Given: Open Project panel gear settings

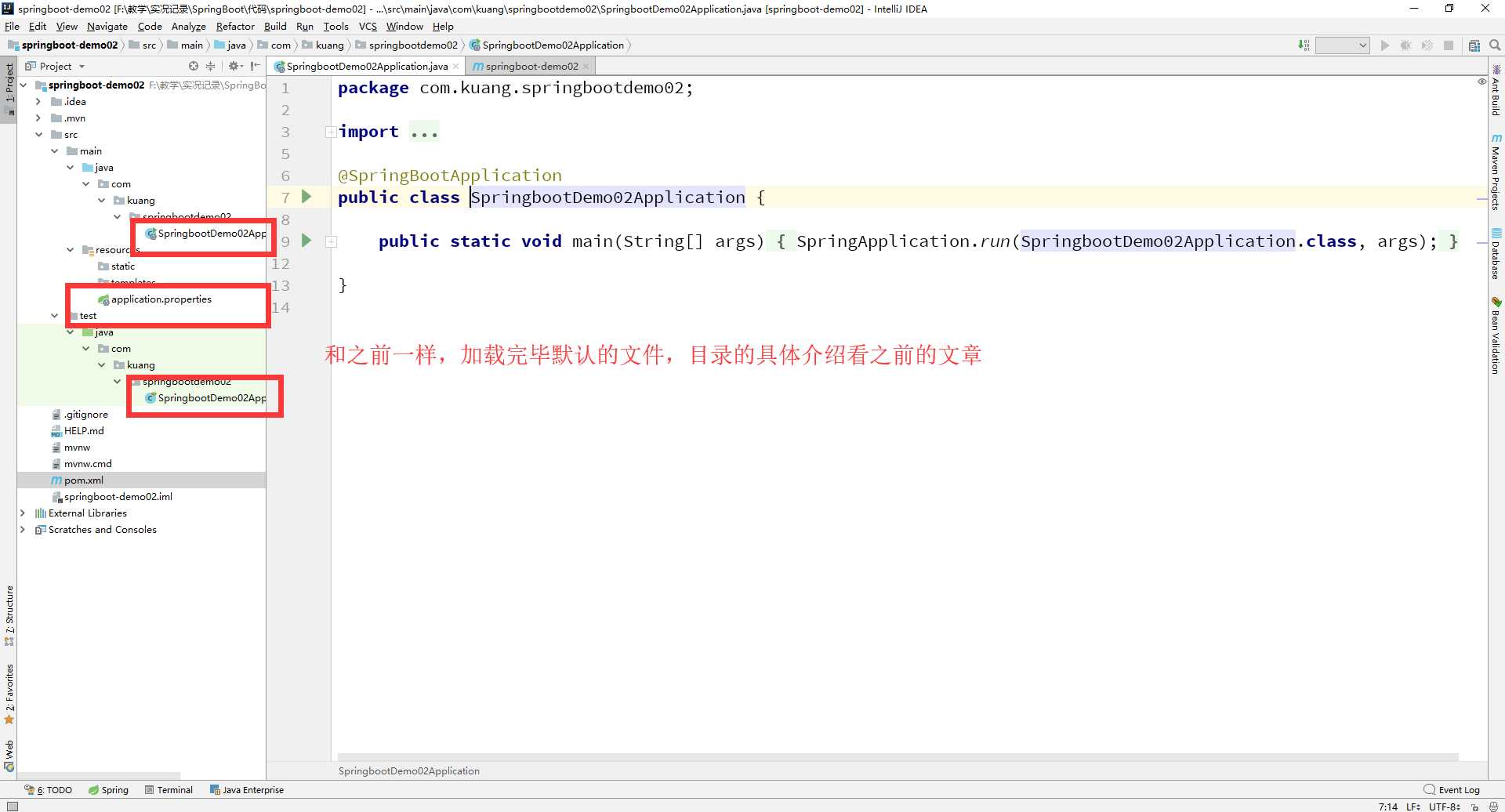Looking at the screenshot, I should tap(235, 66).
